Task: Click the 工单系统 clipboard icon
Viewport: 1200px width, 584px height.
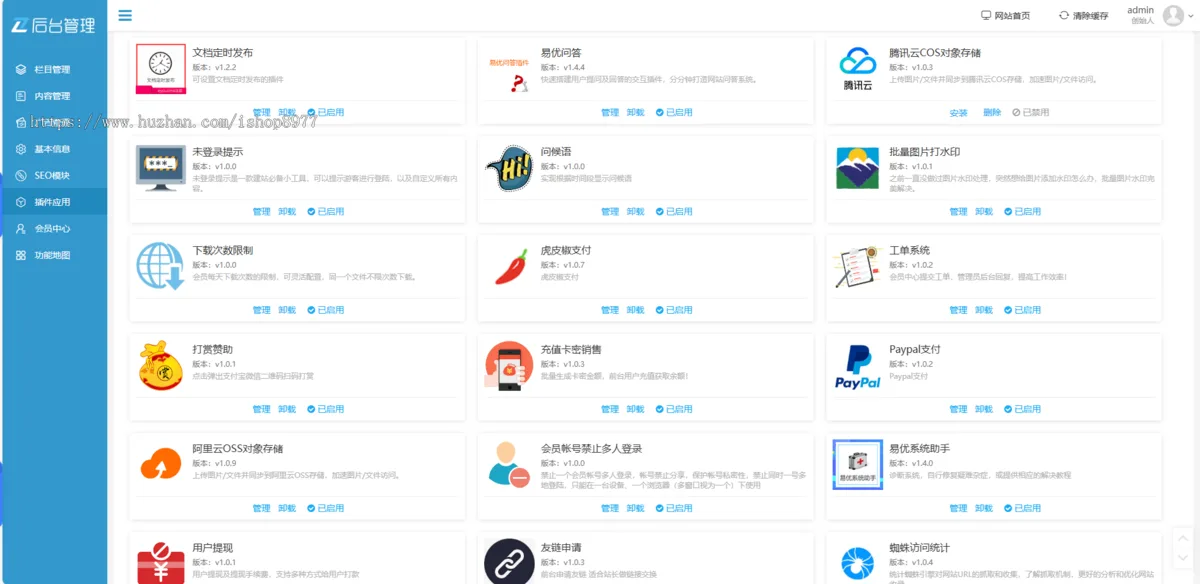Action: pyautogui.click(x=858, y=266)
